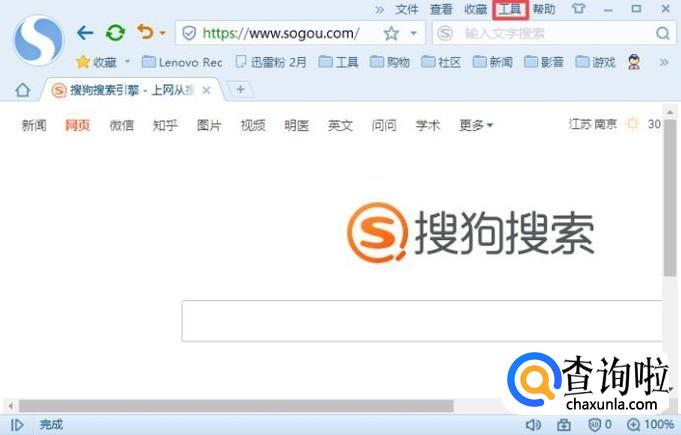Click the orange undo restore icon
This screenshot has height=435, width=681.
coord(146,32)
